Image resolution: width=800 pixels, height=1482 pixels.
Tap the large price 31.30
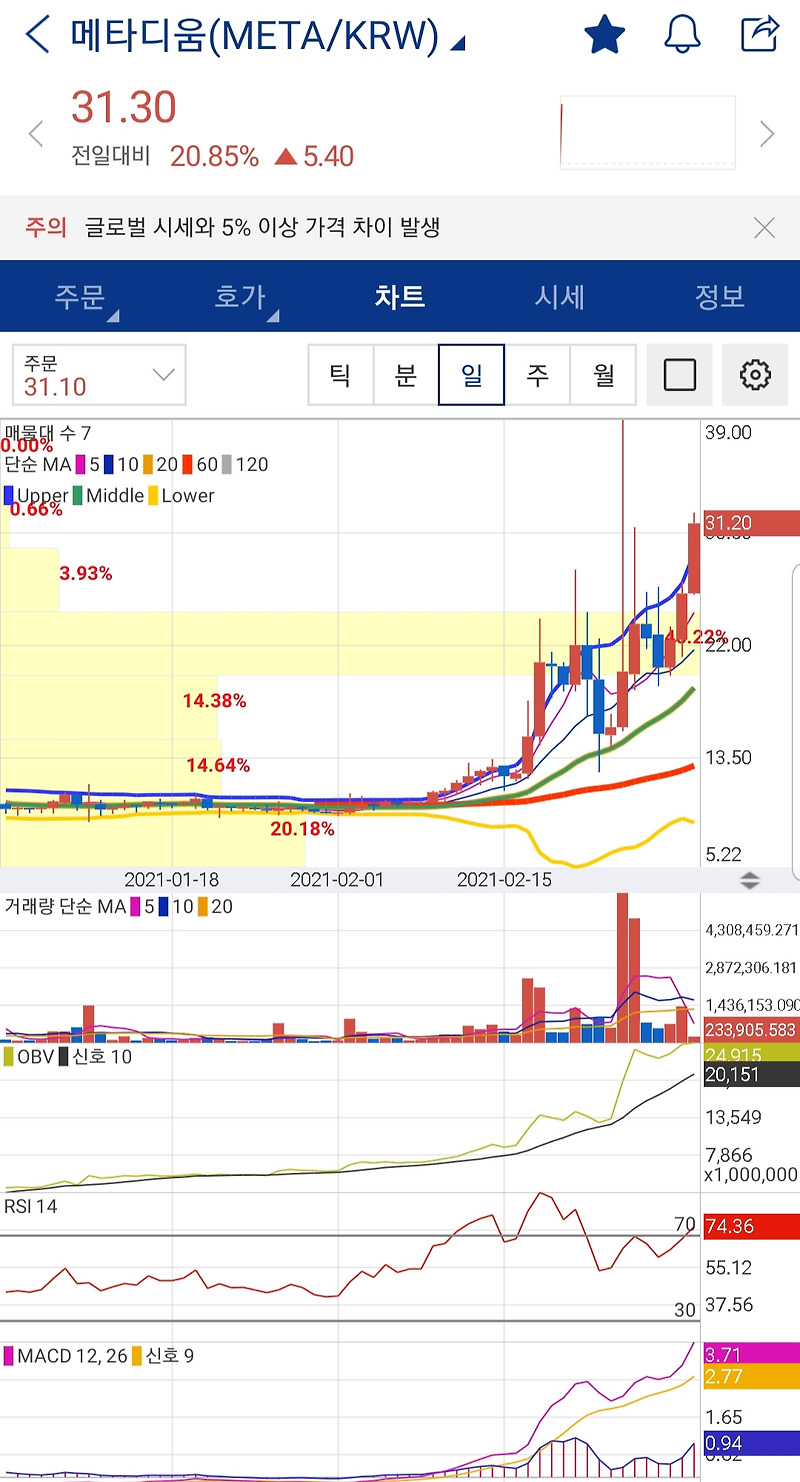point(124,107)
